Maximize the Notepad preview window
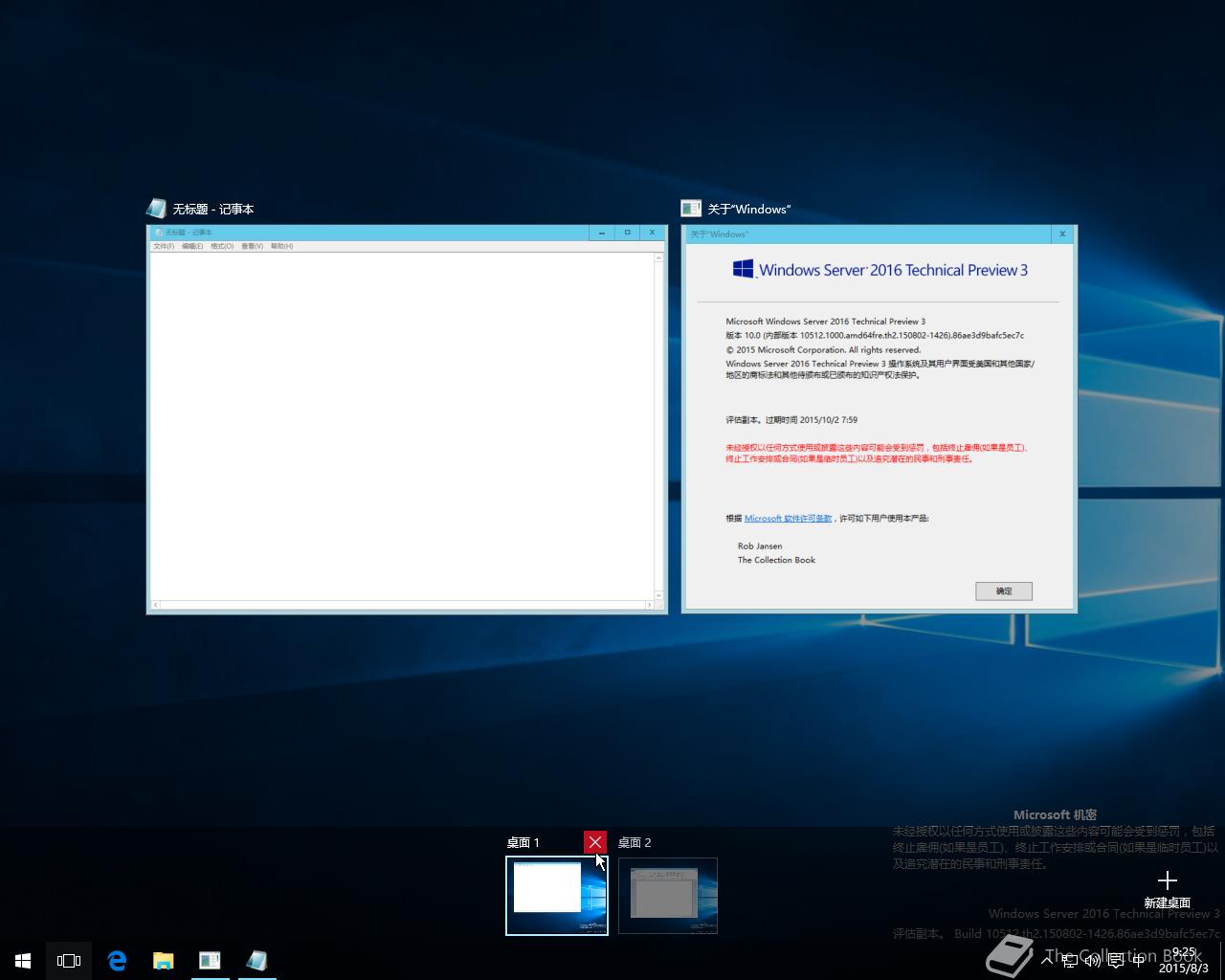 point(627,233)
